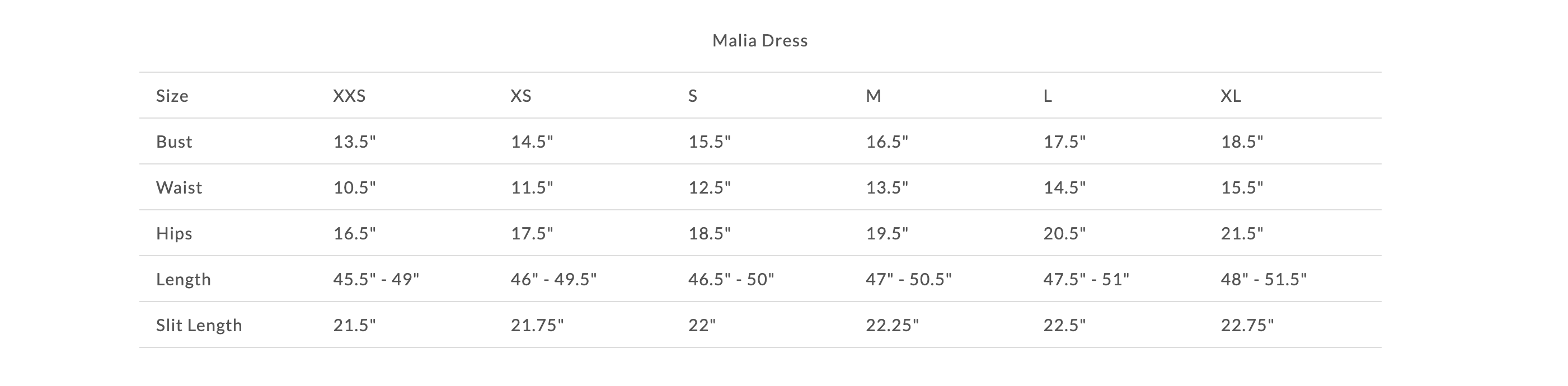
Task: Select the S length value 46.5" - 50"
Action: point(731,280)
